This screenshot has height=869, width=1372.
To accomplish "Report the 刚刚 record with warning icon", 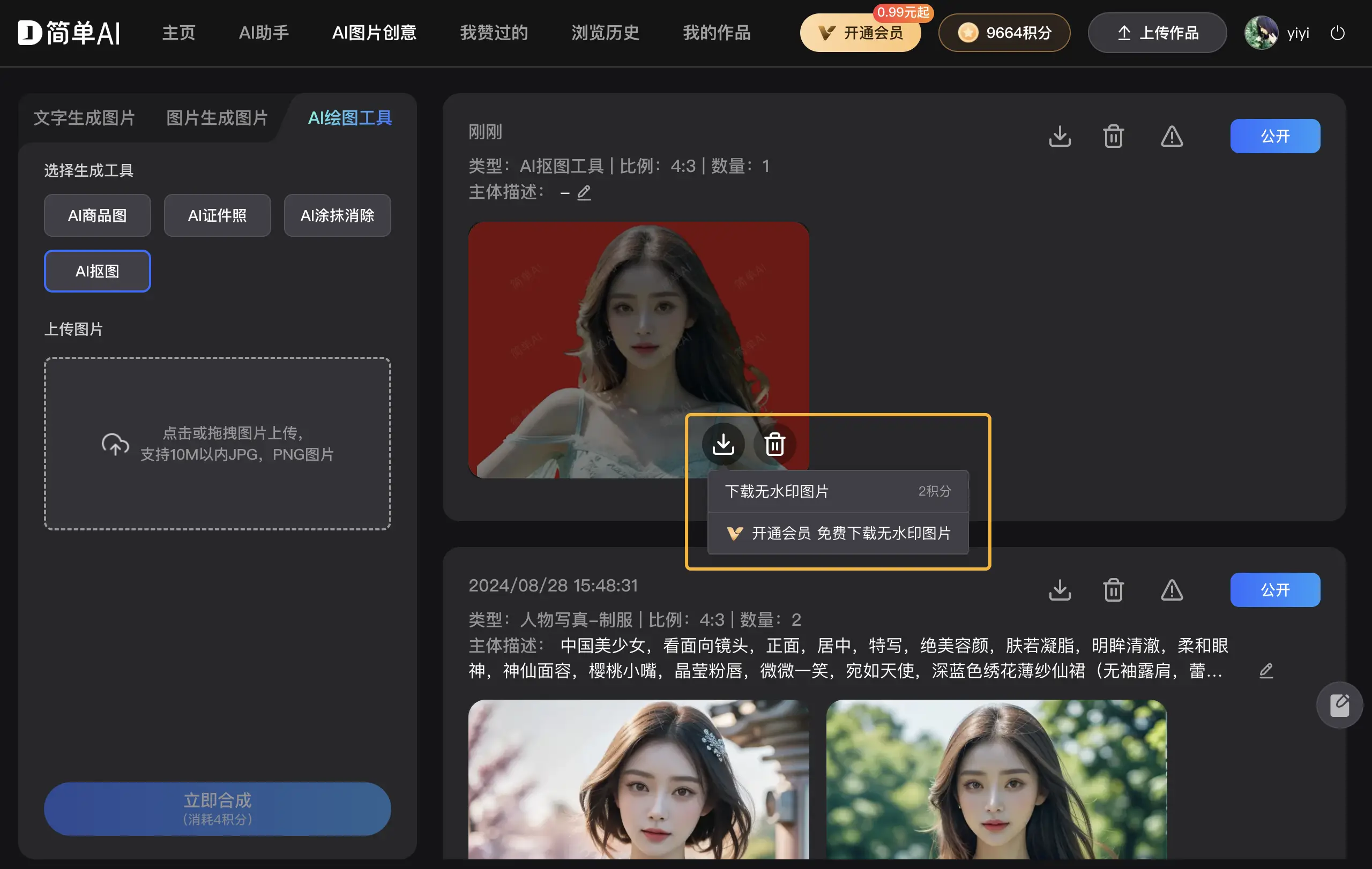I will coord(1172,136).
